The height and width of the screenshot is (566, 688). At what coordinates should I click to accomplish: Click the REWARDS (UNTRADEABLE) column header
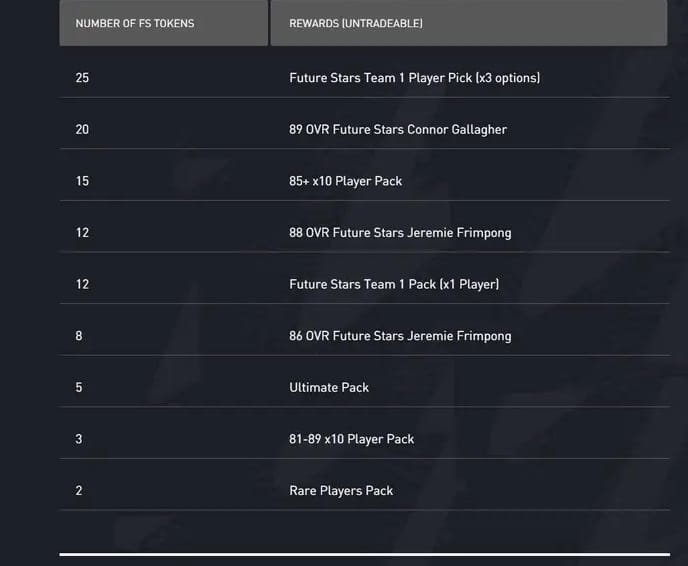(x=356, y=23)
